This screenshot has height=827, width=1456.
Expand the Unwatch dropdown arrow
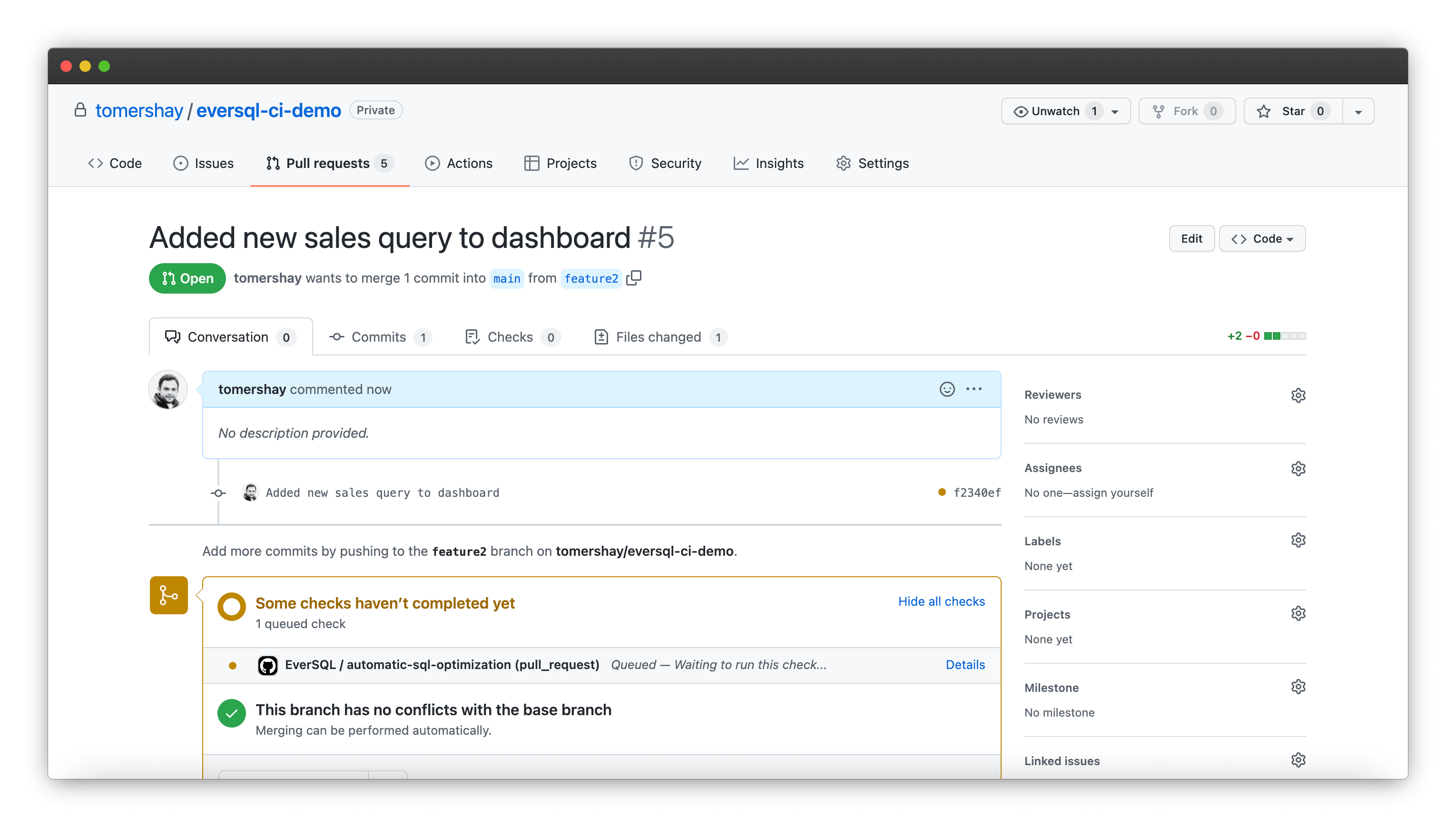[1115, 112]
